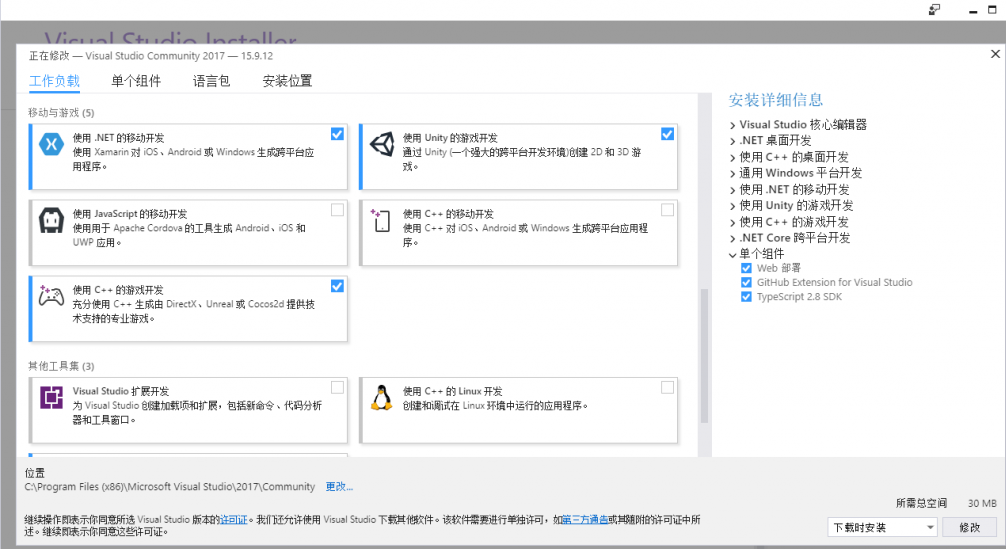Select the 使用 C++ 的 Linux 开发 card title
Image resolution: width=1006 pixels, height=549 pixels.
[452, 391]
